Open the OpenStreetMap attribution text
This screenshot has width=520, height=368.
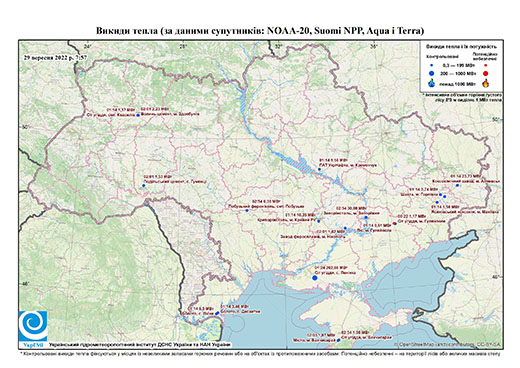tap(447, 345)
